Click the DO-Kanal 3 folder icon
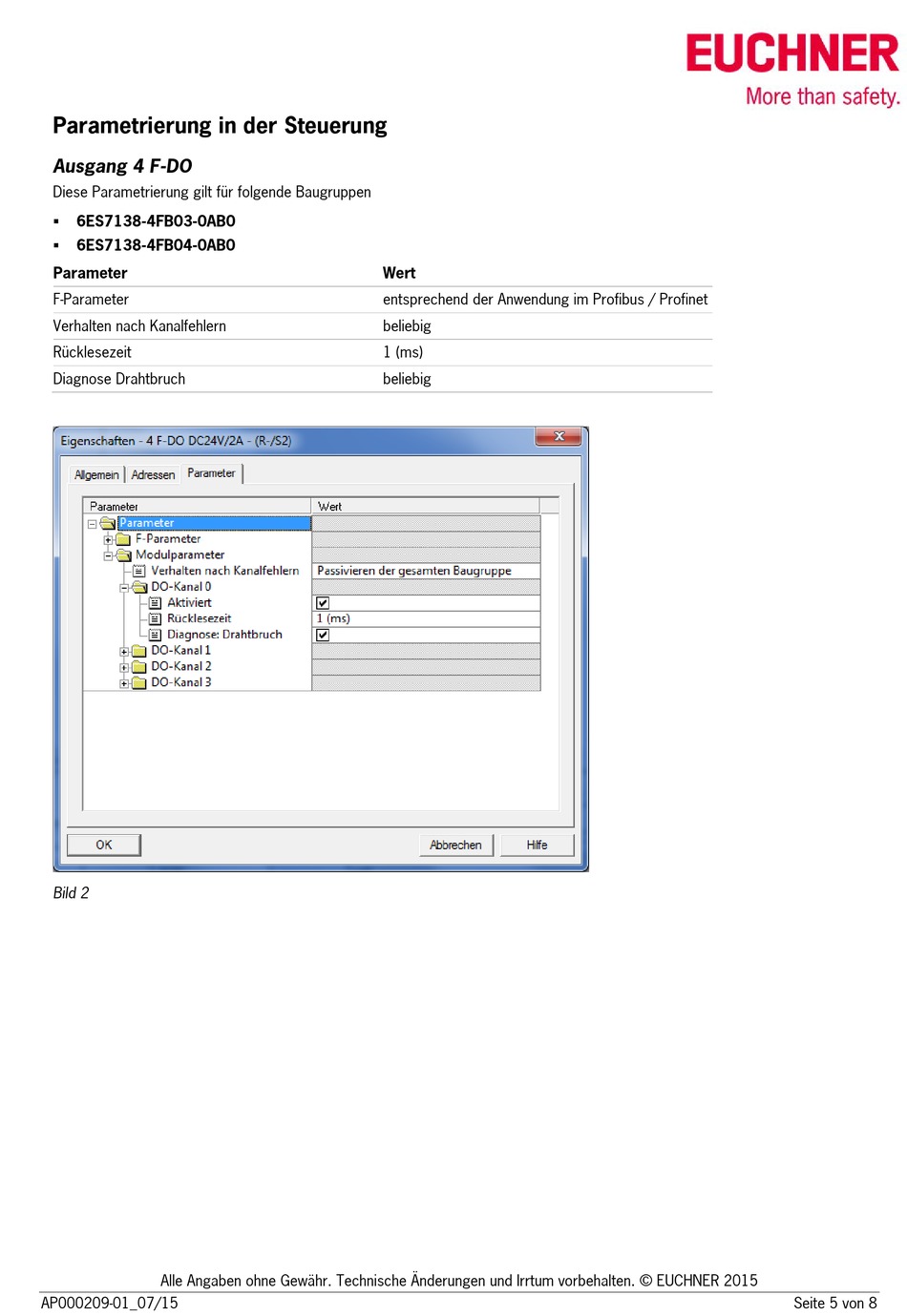The height and width of the screenshot is (1316, 907). pos(139,682)
